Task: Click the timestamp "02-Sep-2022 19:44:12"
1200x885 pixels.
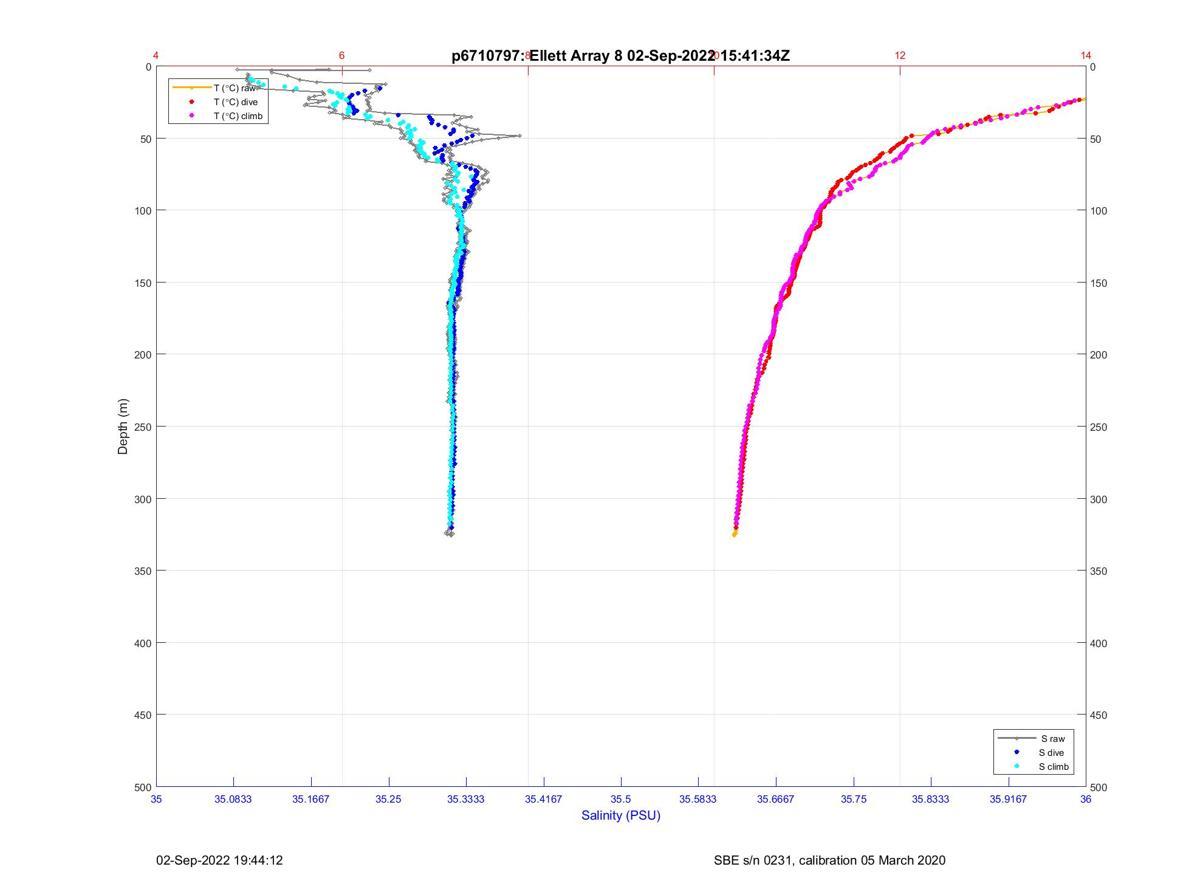Action: tap(220, 860)
